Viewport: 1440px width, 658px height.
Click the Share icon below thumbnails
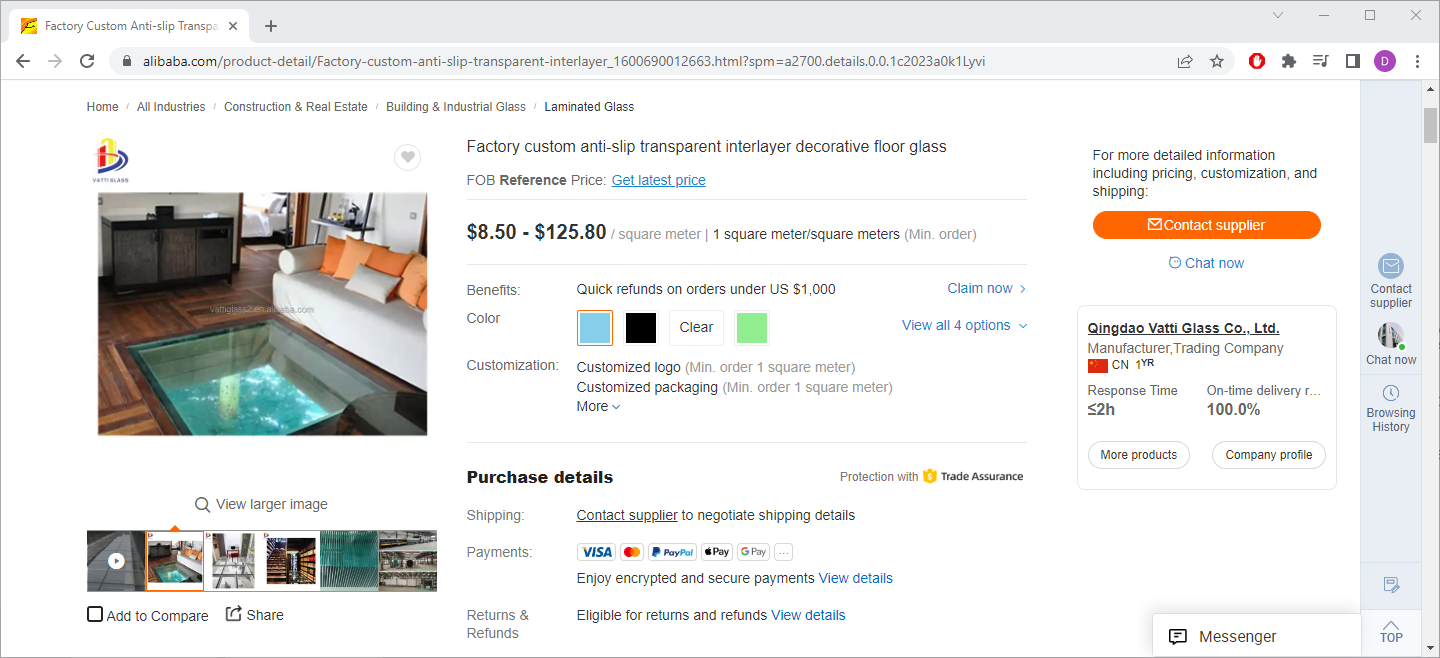tap(234, 614)
